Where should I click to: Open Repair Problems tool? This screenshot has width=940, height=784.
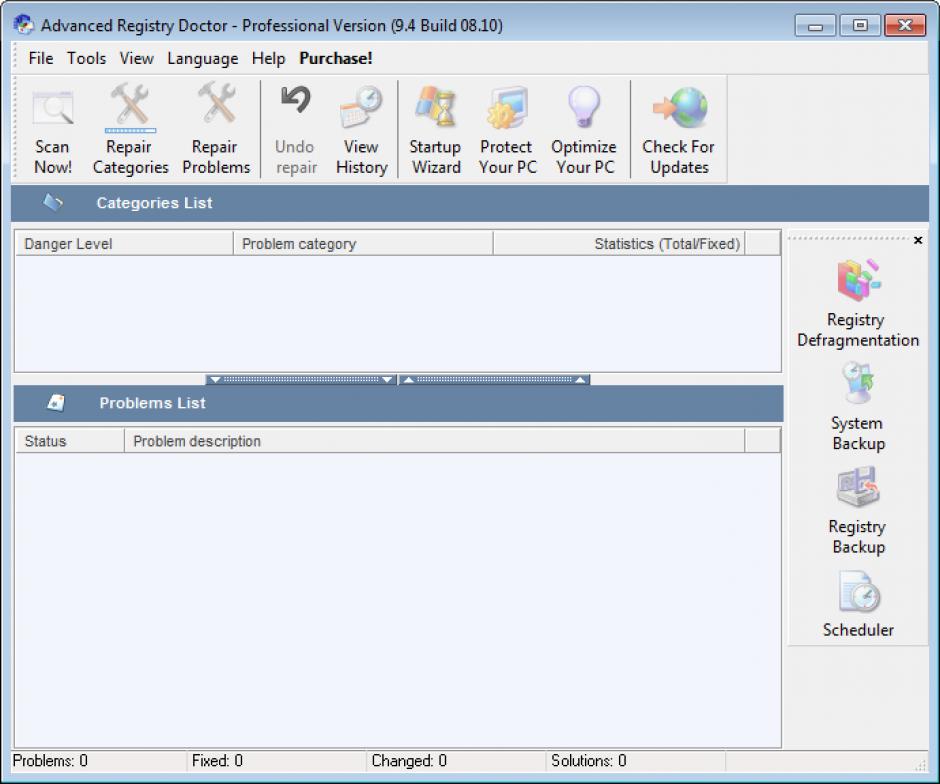(216, 129)
